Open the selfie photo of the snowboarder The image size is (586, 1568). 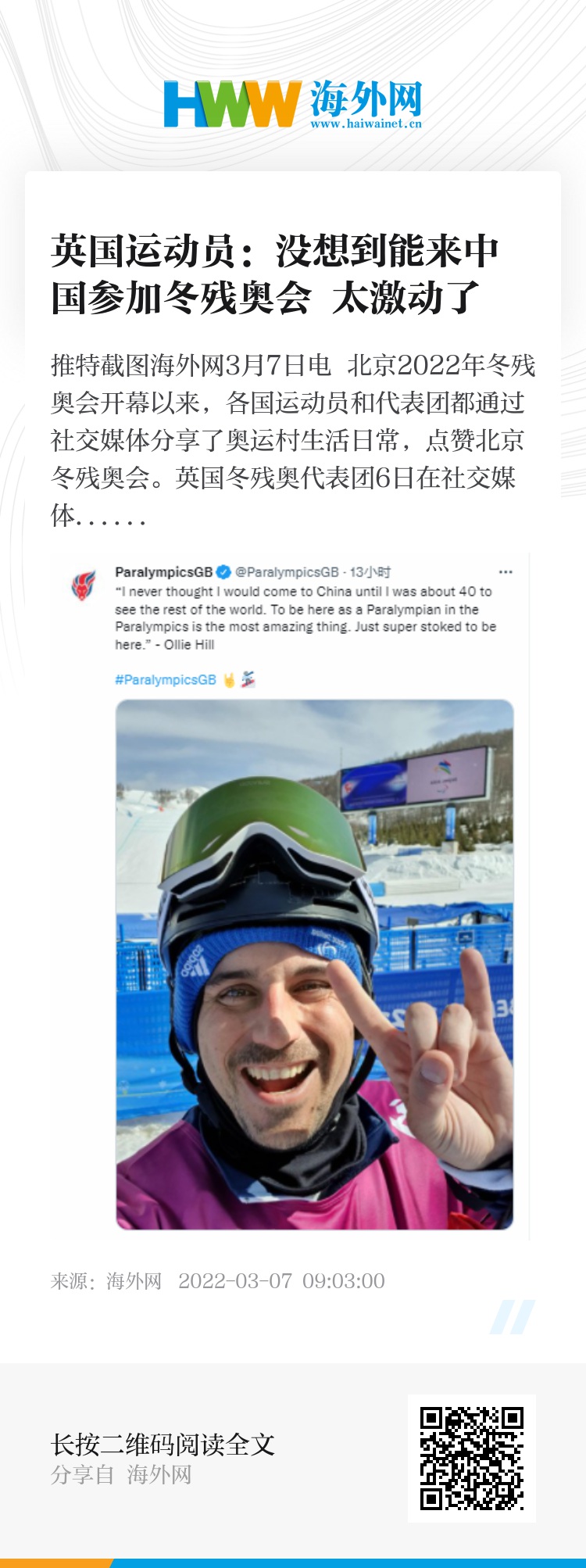314,964
